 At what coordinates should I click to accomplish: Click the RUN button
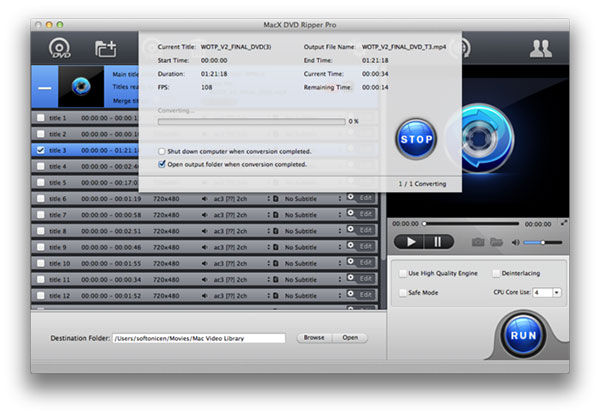(523, 335)
